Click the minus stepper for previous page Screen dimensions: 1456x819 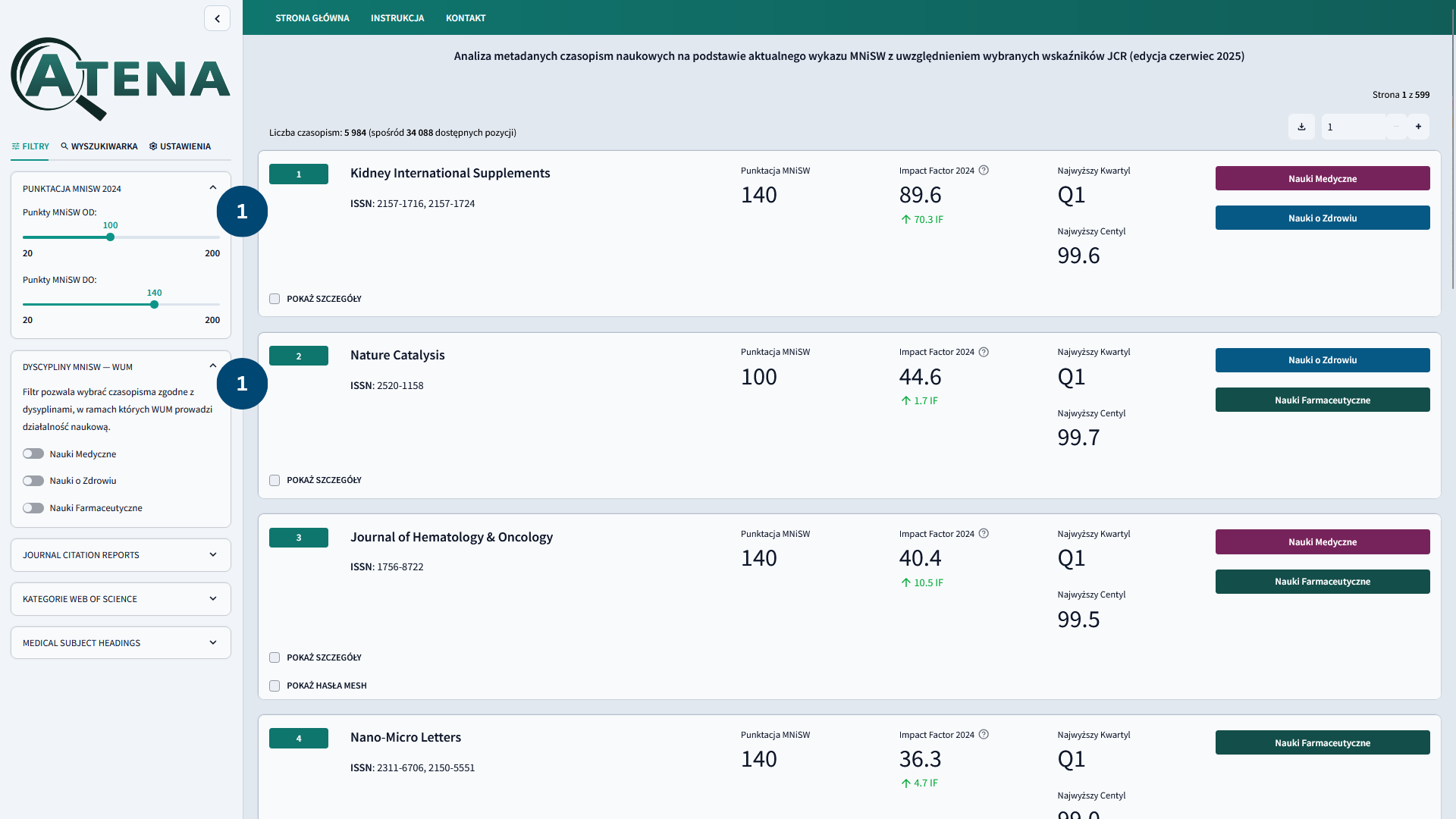(x=1396, y=127)
